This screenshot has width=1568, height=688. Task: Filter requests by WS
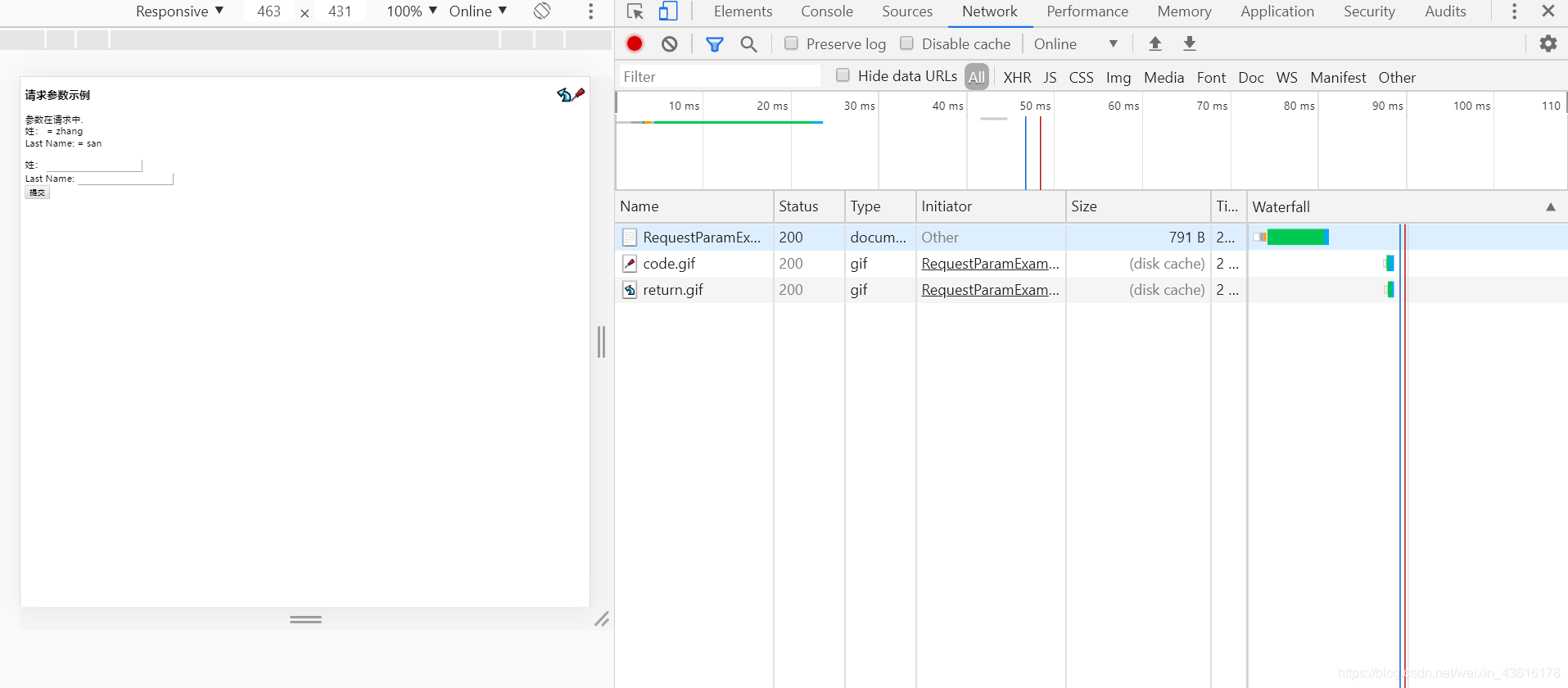click(1287, 78)
